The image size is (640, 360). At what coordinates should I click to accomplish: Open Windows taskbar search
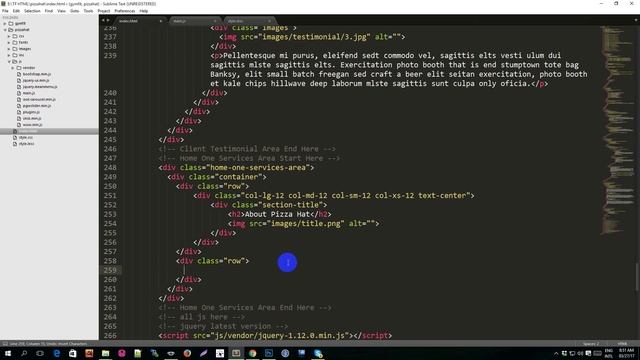coord(24,353)
